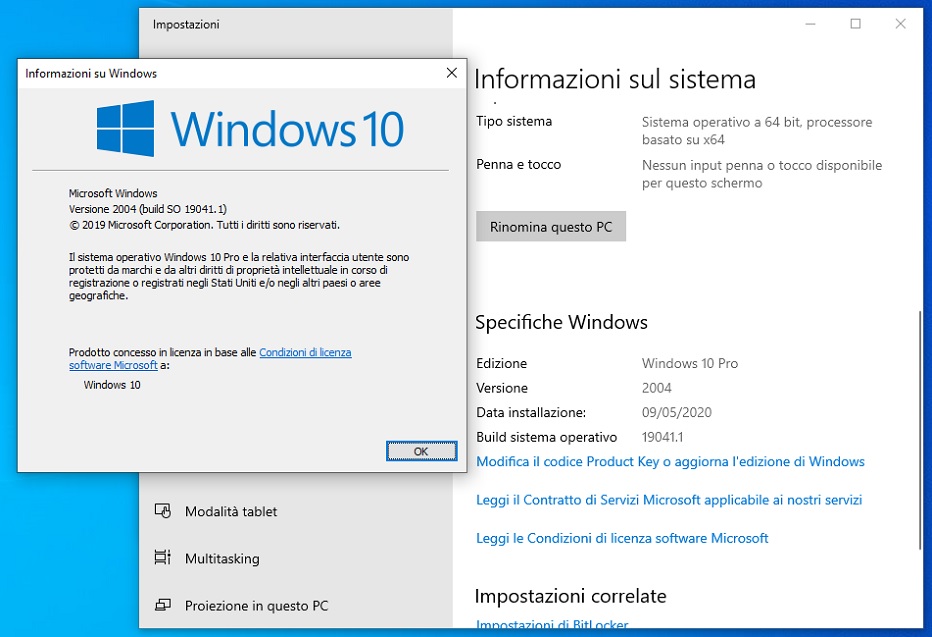932x637 pixels.
Task: Click the Specifiche Windows heading
Action: point(561,322)
